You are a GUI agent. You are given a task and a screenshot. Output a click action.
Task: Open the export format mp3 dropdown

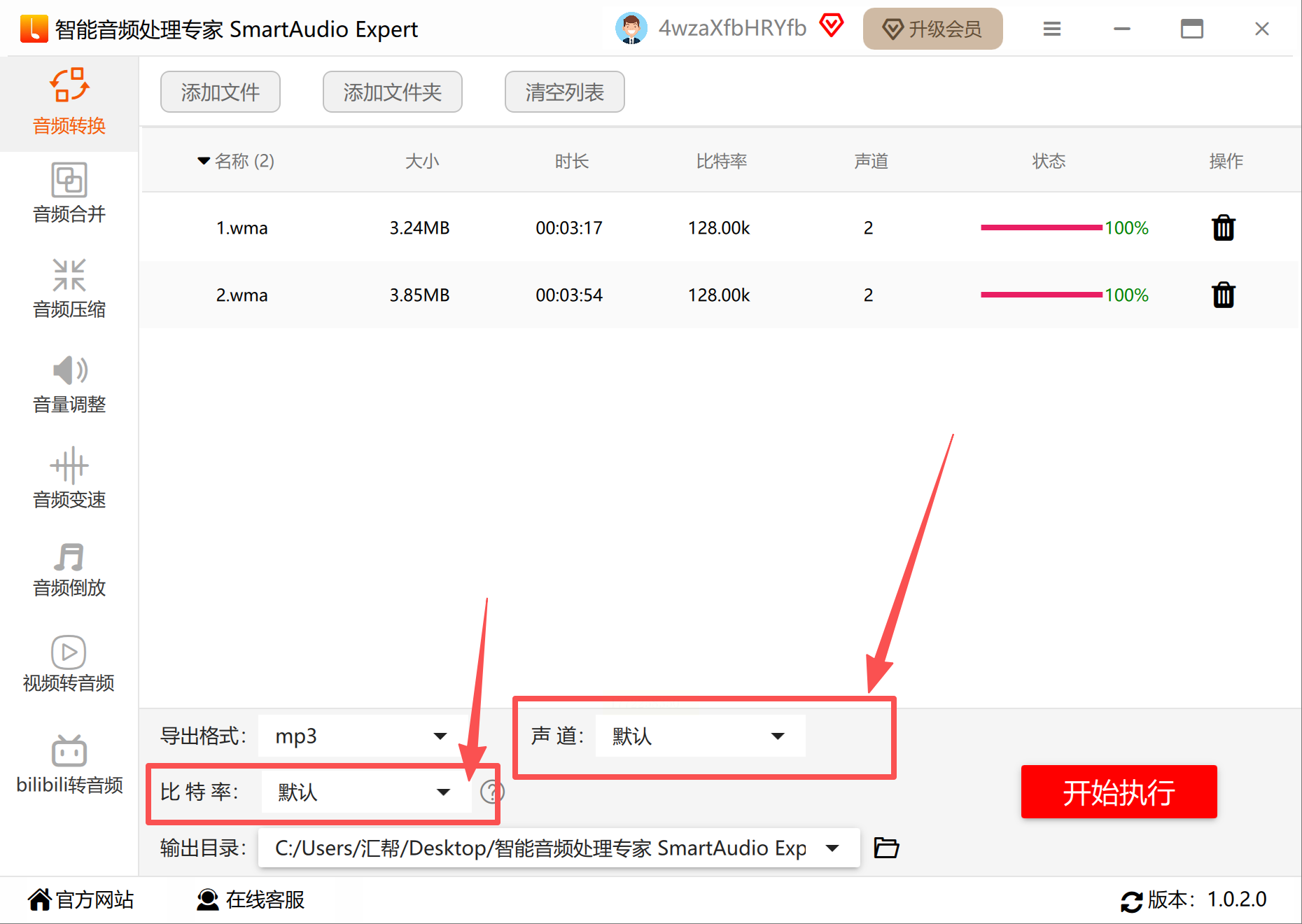coord(363,736)
